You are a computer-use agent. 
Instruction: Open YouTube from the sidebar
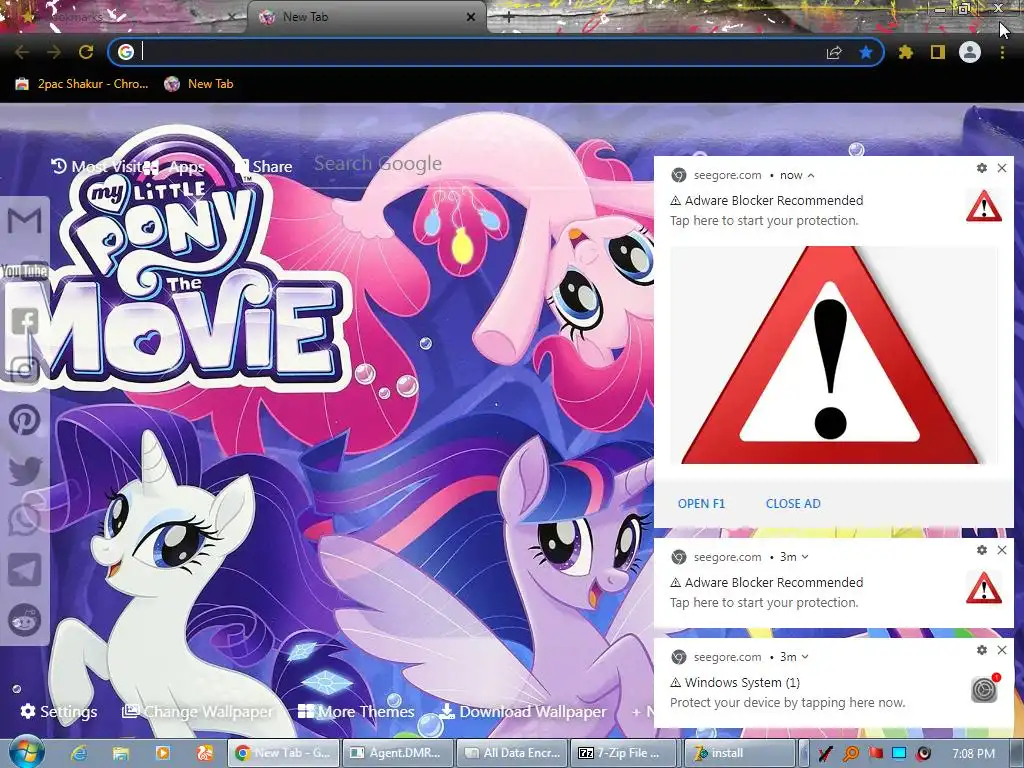click(24, 270)
